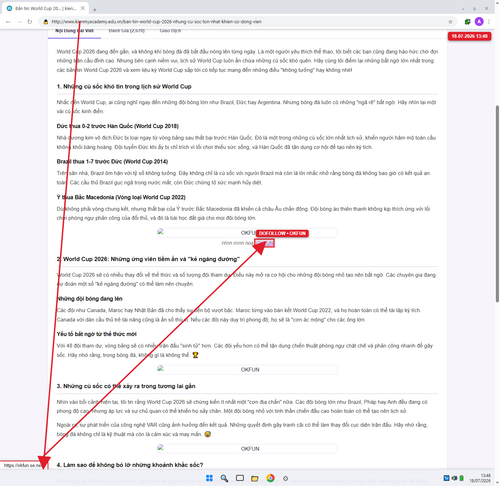
Task: Open taskbar Search magnifier
Action: (x=224, y=478)
